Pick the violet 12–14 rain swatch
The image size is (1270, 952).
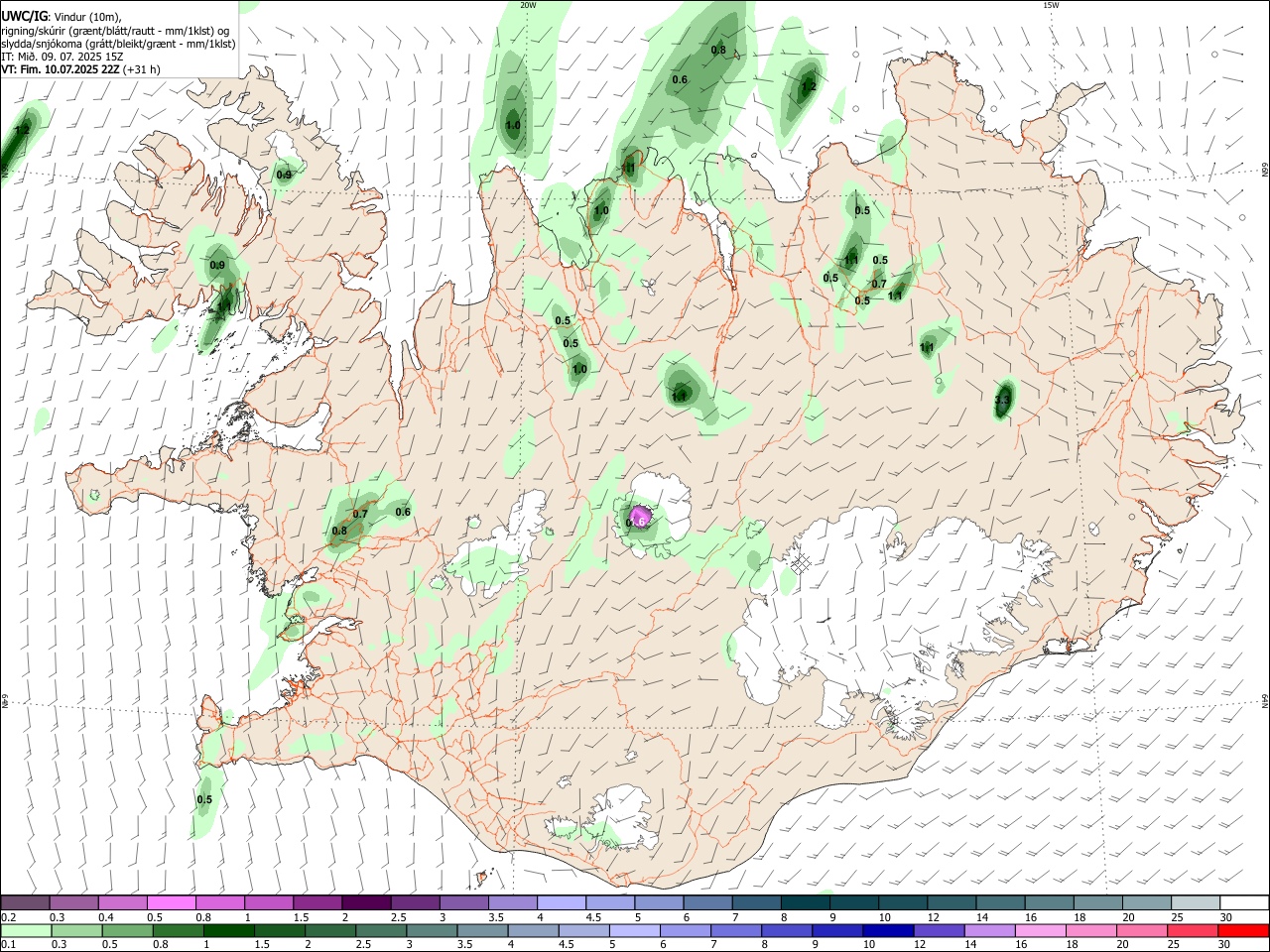[939, 931]
